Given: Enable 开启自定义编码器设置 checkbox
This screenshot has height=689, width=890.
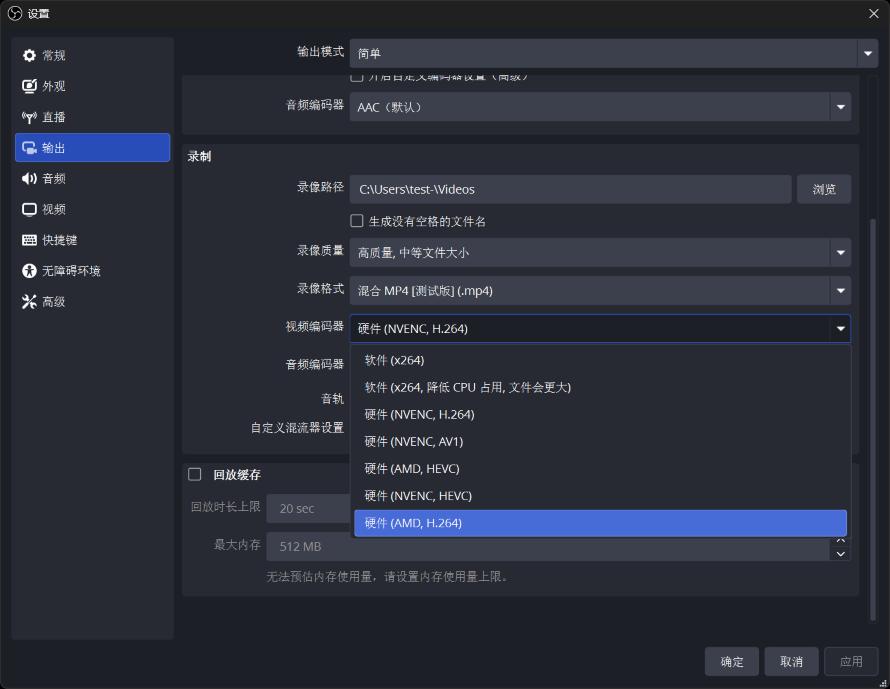Looking at the screenshot, I should [x=356, y=75].
